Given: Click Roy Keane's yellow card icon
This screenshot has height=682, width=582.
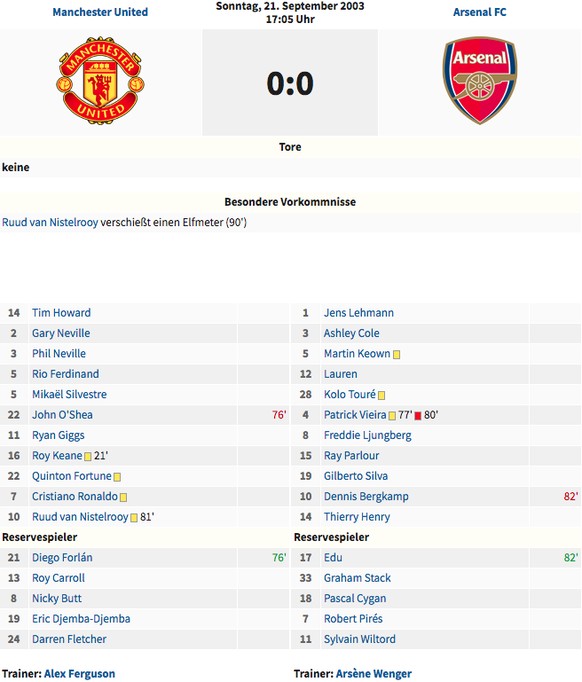Looking at the screenshot, I should pos(87,457).
